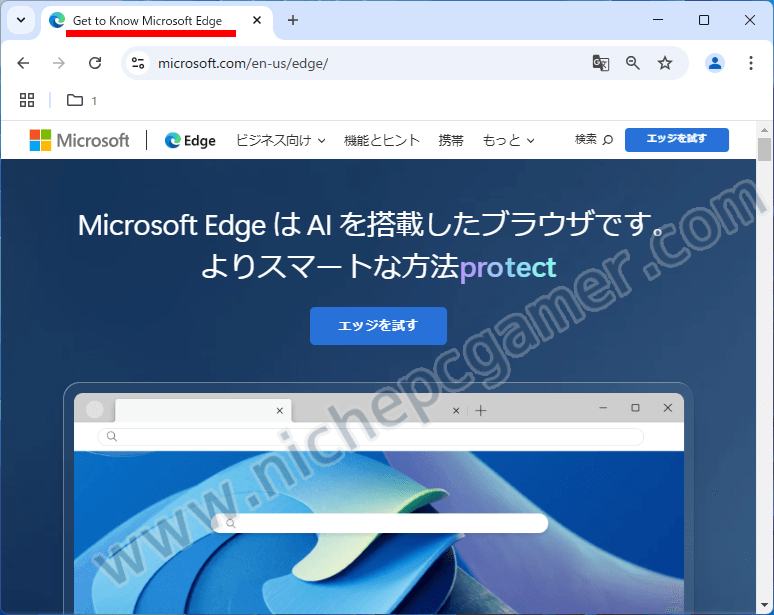This screenshot has width=774, height=615.
Task: Open the zoom magnifier icon in address bar
Action: click(x=632, y=63)
